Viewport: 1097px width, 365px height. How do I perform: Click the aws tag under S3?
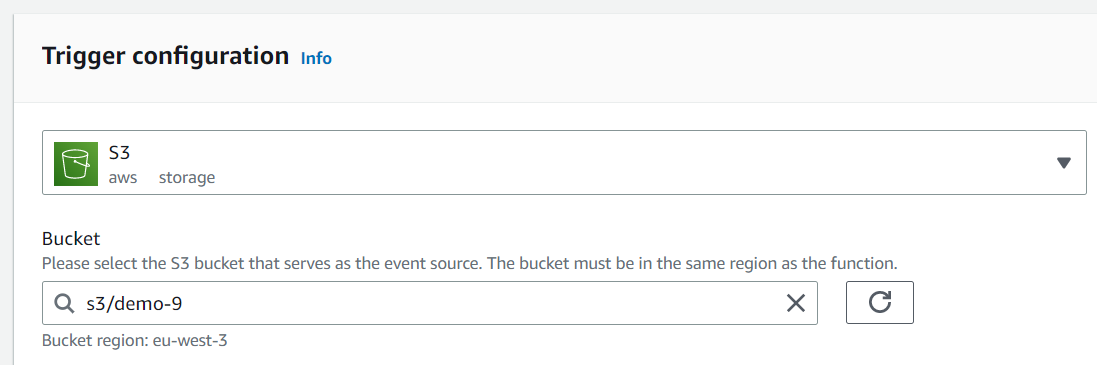tap(123, 178)
